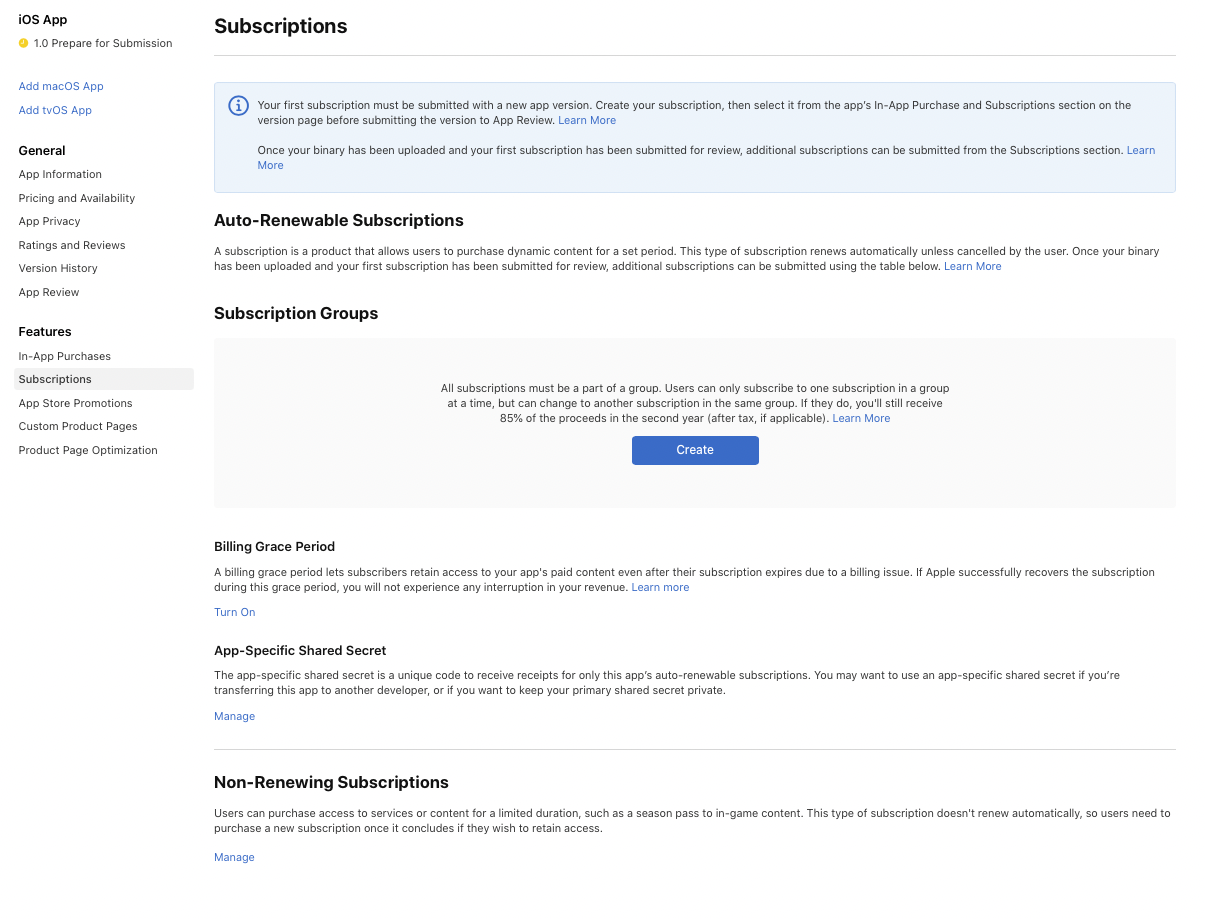
Task: Click Manage under App-Specific Shared Secret
Action: [235, 716]
